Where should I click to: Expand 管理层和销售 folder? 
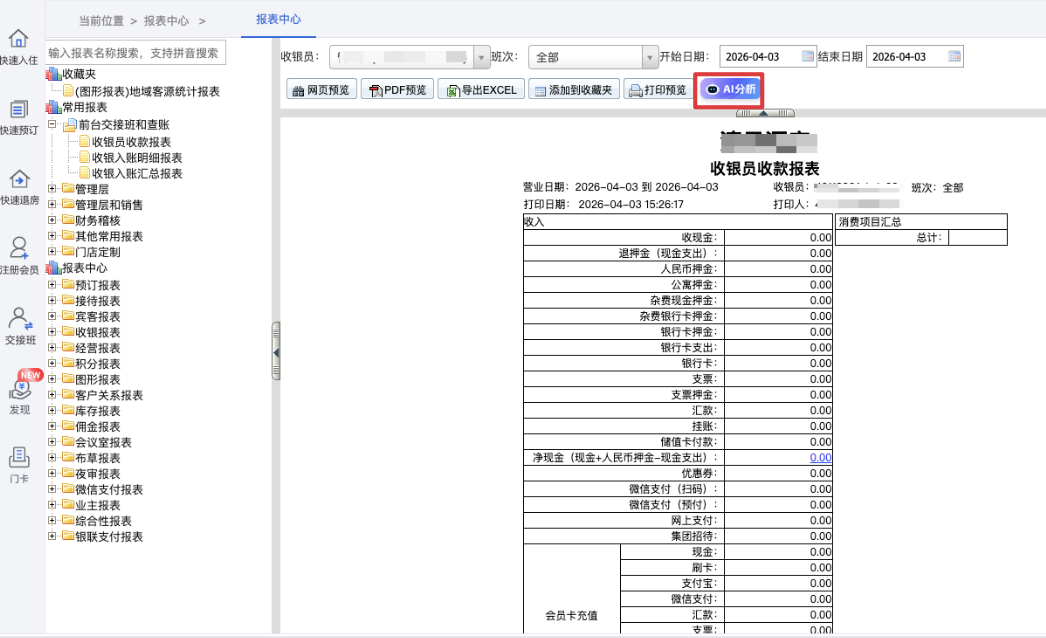52,204
